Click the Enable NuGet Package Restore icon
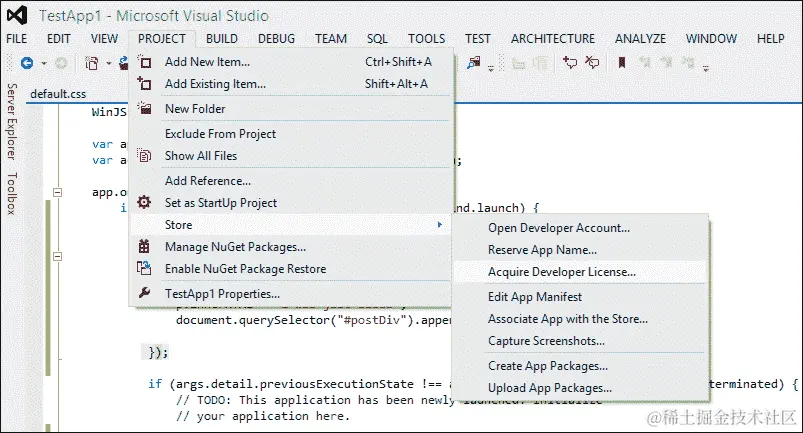 point(144,268)
